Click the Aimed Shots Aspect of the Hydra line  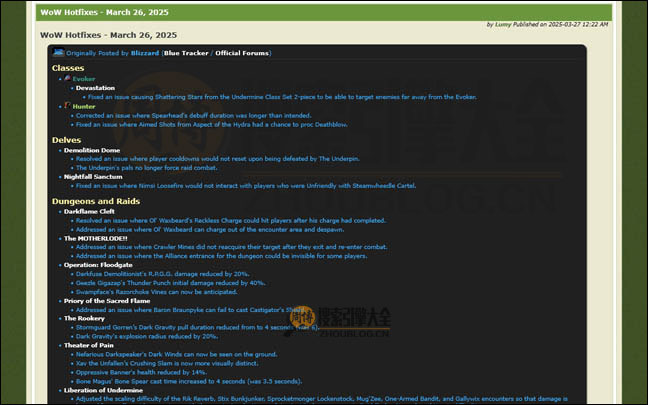212,124
